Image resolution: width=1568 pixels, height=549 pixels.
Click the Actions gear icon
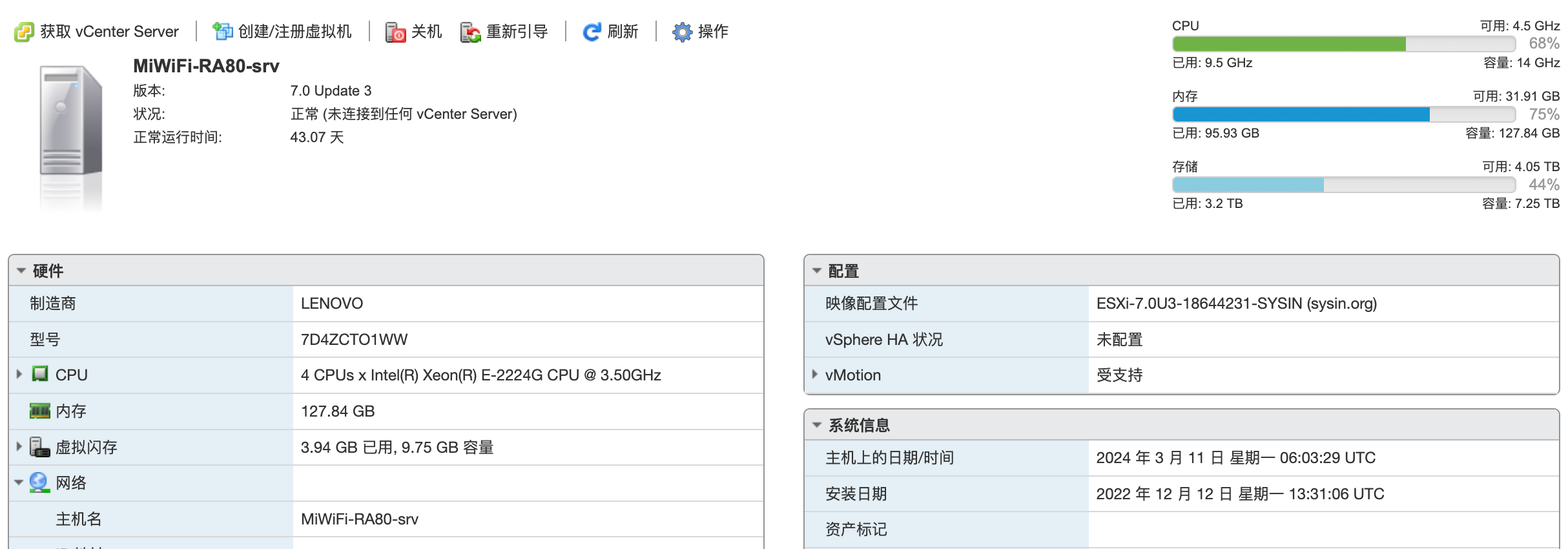click(682, 32)
